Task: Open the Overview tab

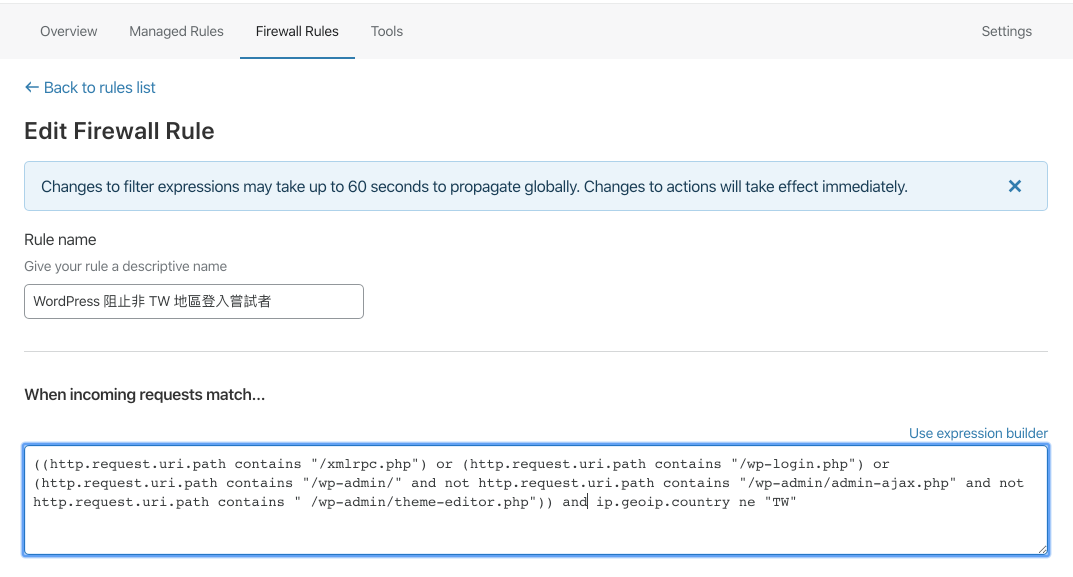Action: (x=69, y=31)
